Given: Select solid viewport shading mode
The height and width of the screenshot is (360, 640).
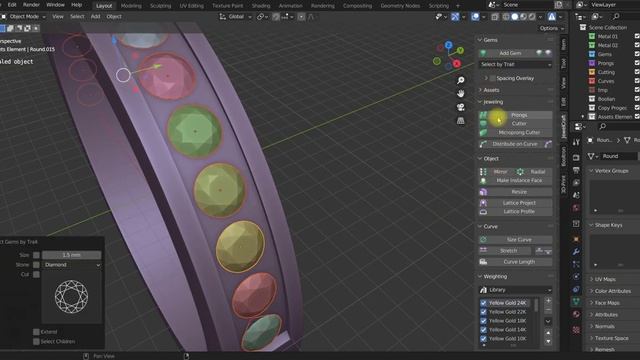Looking at the screenshot, I should tap(515, 17).
